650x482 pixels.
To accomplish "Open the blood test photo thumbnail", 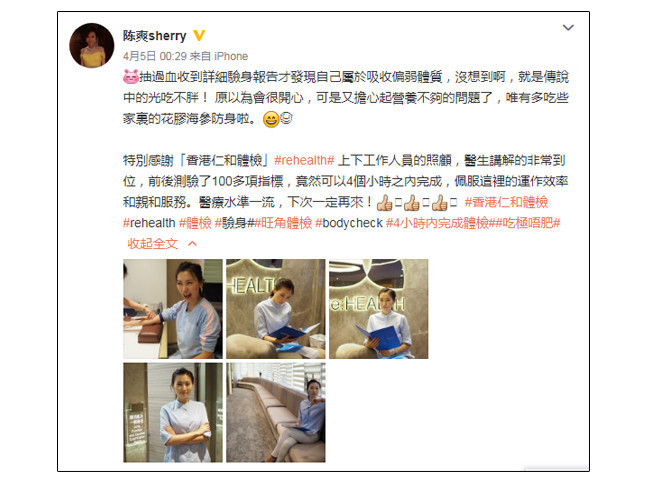I will click(173, 309).
